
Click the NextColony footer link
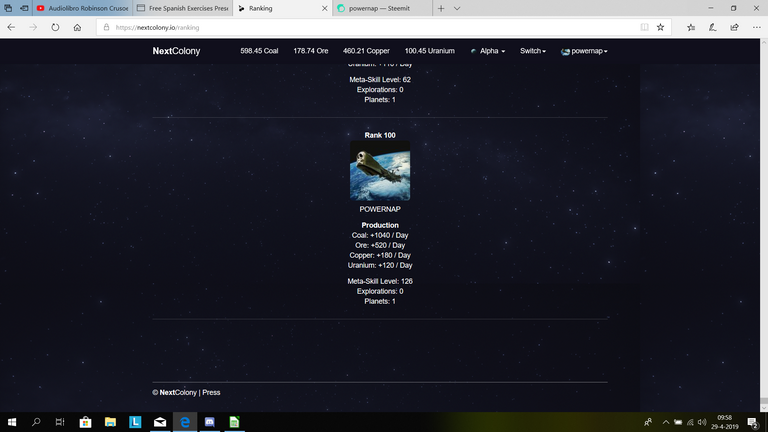(178, 392)
